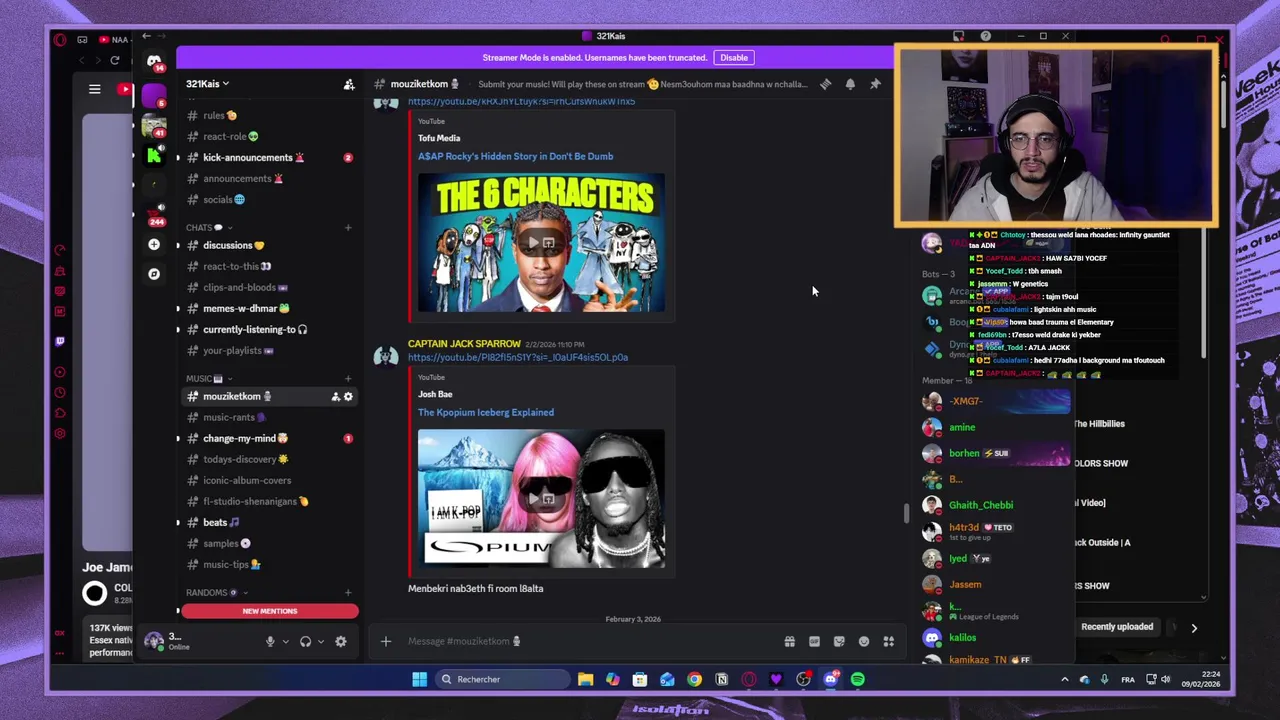Open Google Chrome from the taskbar
Screen dimensions: 1280x720
pos(694,680)
